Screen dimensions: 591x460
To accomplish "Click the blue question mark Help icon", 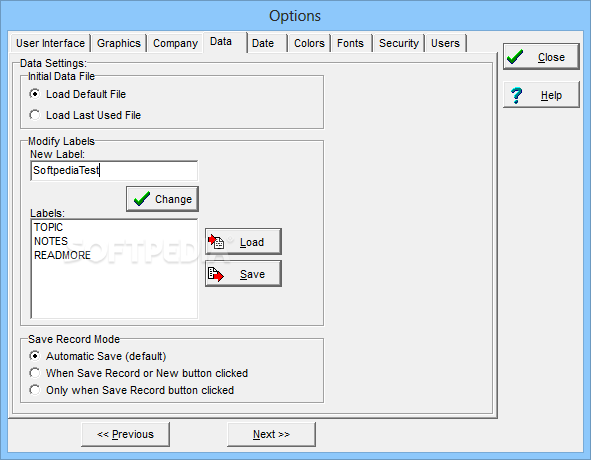I will (516, 95).
